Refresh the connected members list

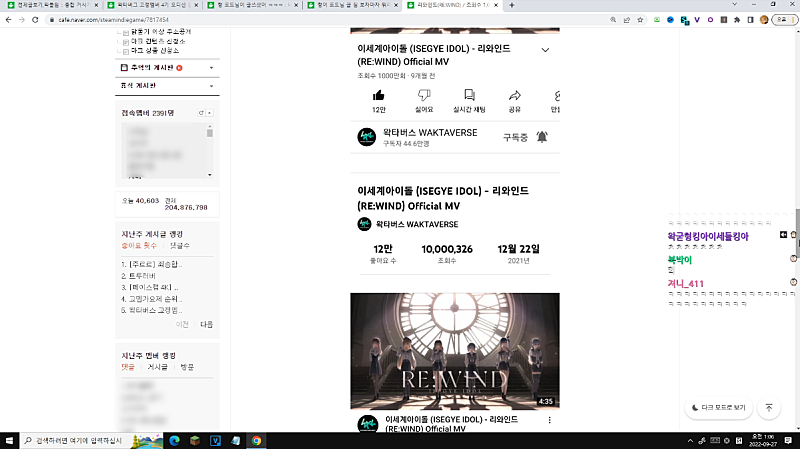coord(201,113)
